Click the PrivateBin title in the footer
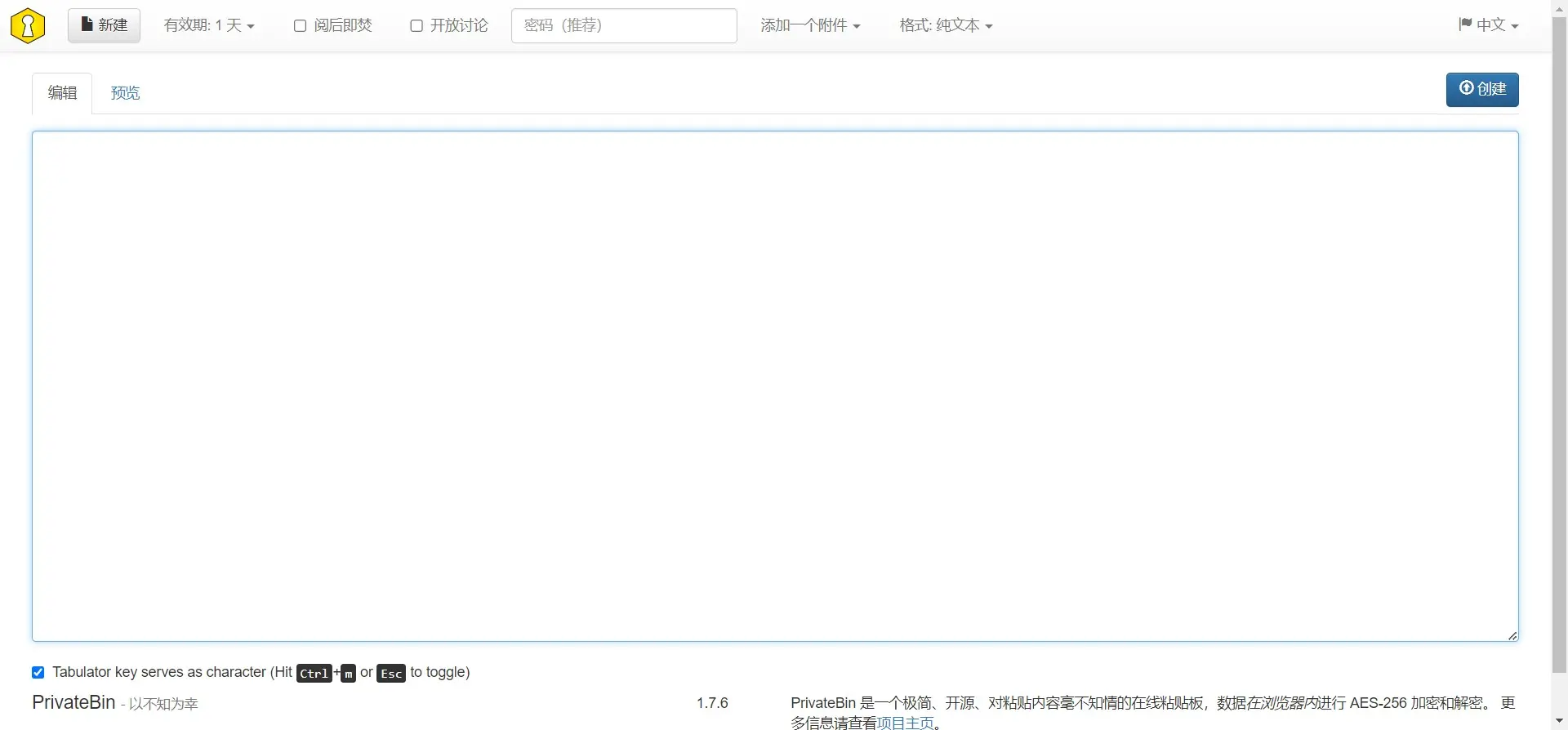1568x730 pixels. [73, 702]
